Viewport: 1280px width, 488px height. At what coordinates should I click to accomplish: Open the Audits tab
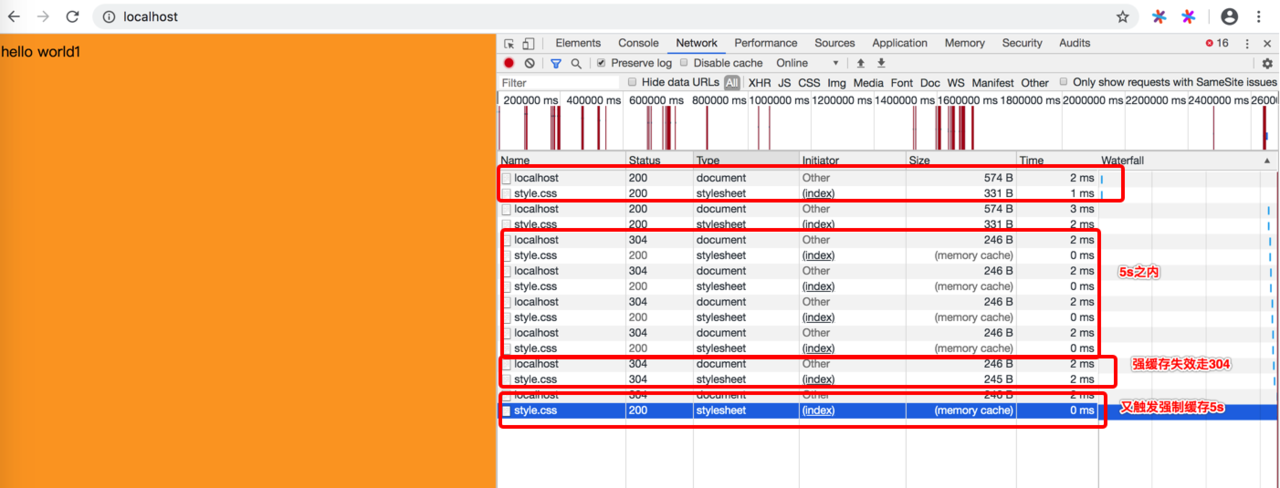pyautogui.click(x=1075, y=43)
